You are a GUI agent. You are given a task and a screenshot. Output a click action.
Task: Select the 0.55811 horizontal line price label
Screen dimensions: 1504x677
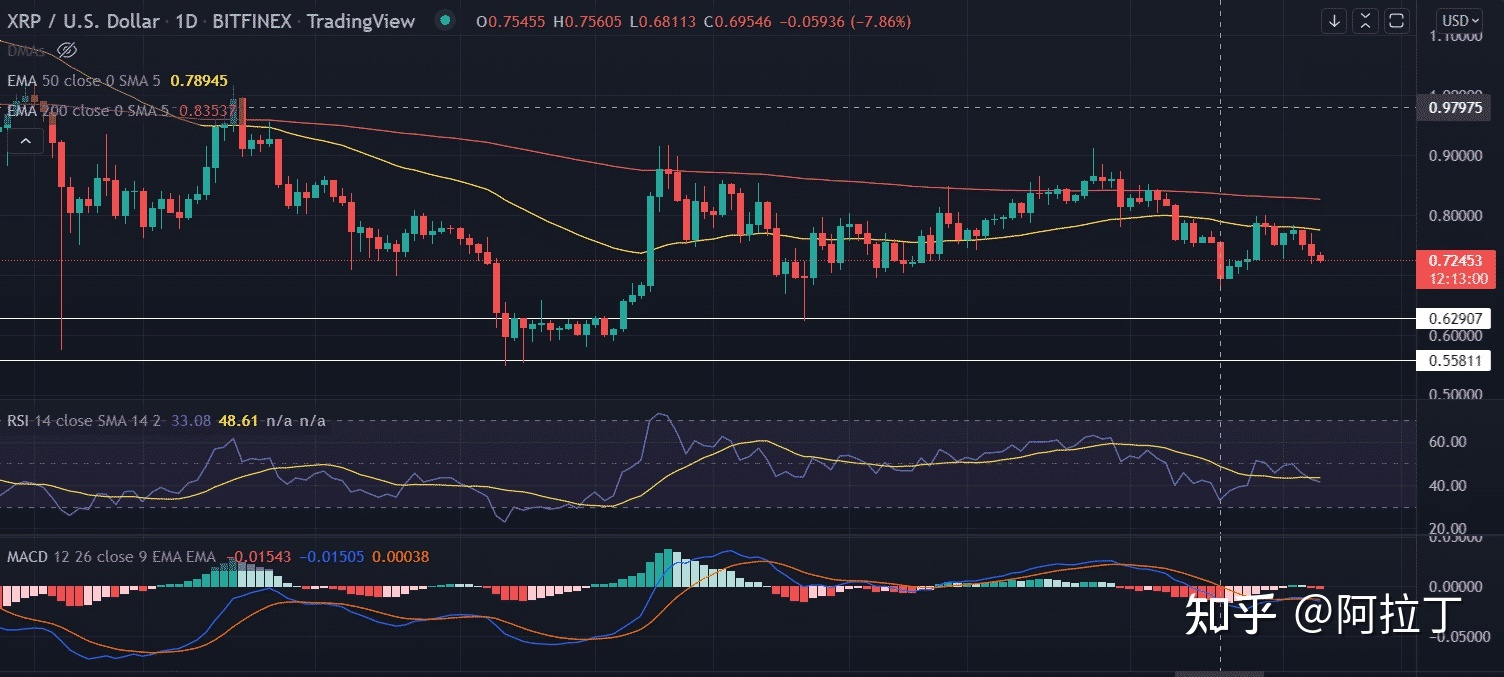1454,360
